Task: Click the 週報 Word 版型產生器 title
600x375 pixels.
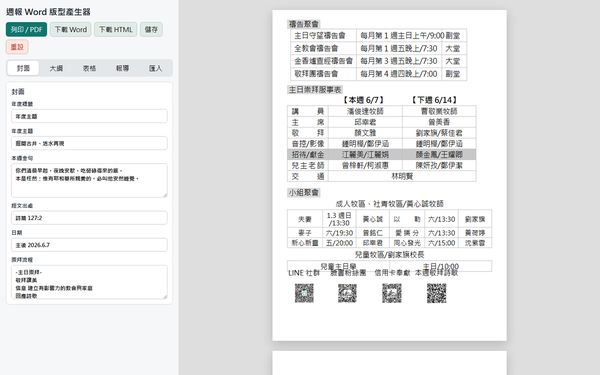Action: coord(48,12)
